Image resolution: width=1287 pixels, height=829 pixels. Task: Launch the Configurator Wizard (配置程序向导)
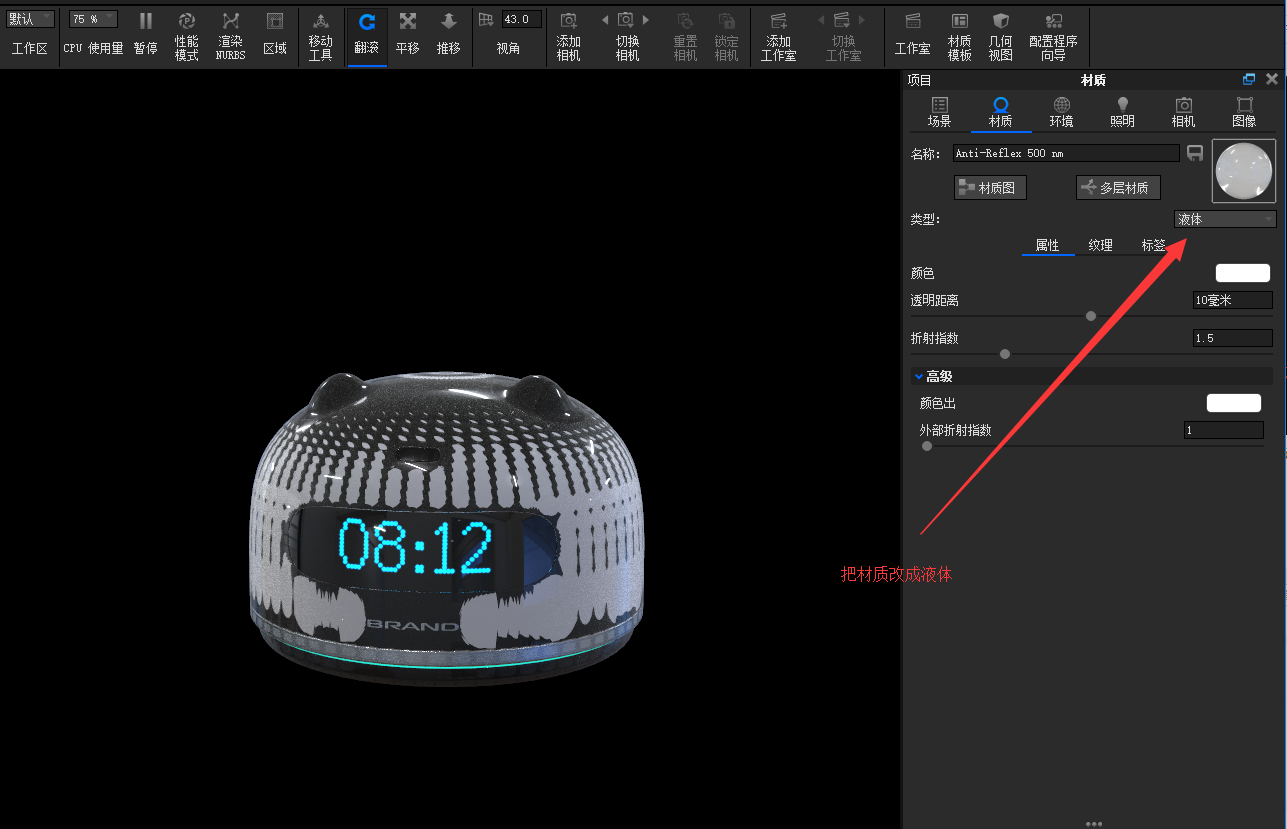pyautogui.click(x=1053, y=36)
